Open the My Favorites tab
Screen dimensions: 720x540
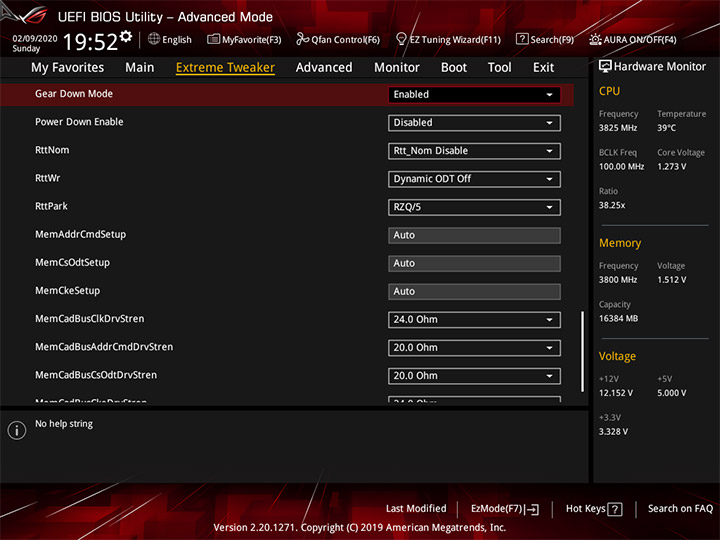68,68
